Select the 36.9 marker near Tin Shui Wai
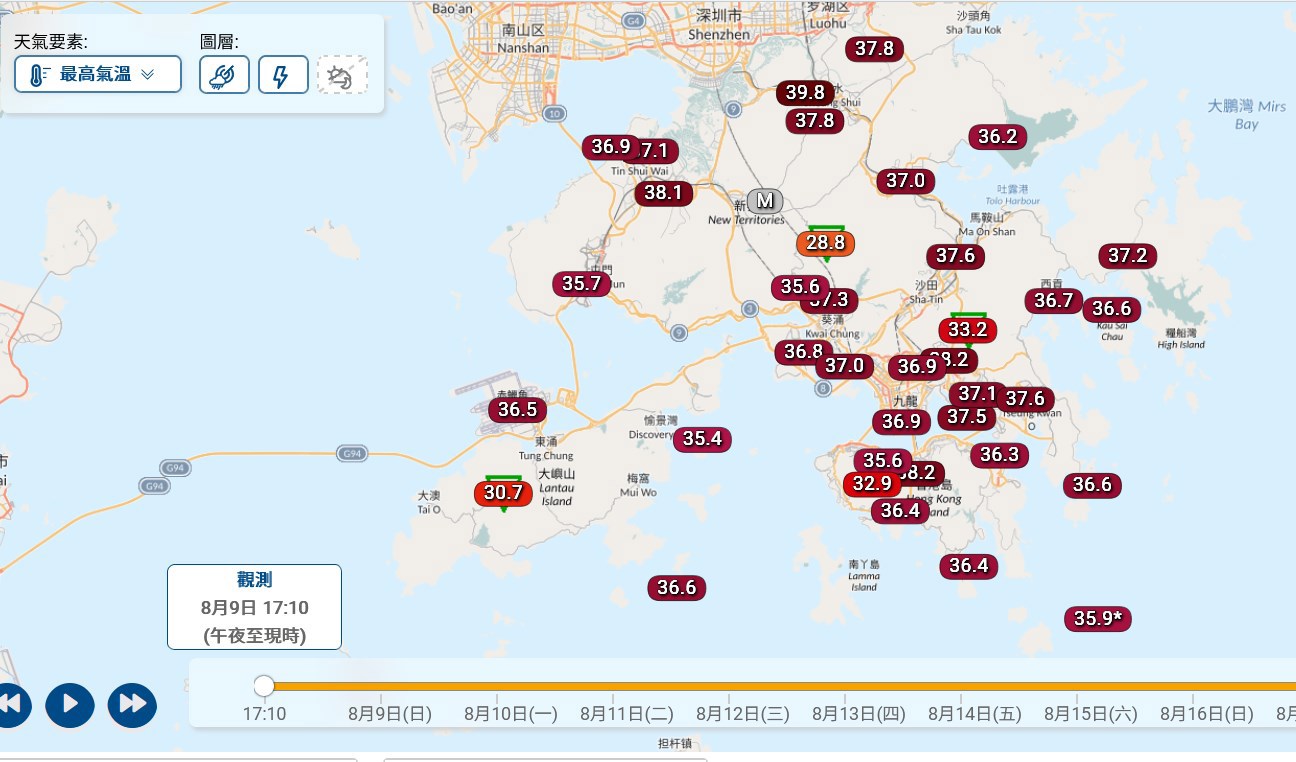1296x762 pixels. coord(611,147)
